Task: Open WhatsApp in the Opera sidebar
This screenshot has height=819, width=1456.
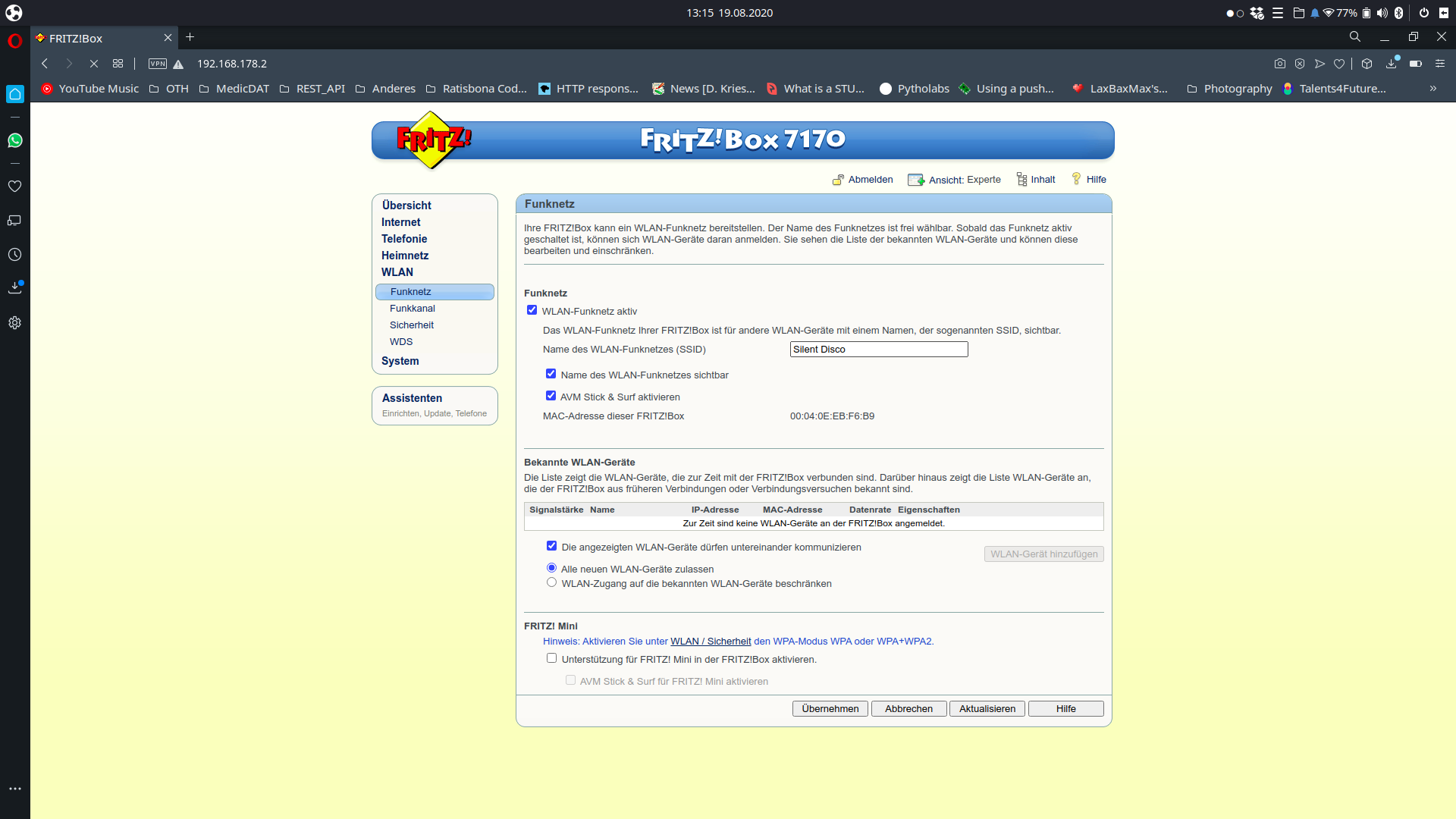Action: pos(15,140)
